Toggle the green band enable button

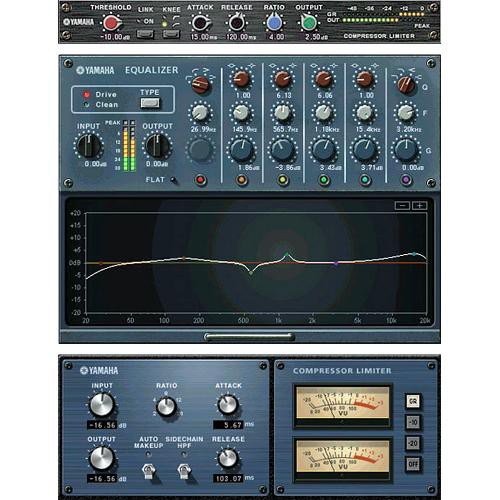[324, 180]
